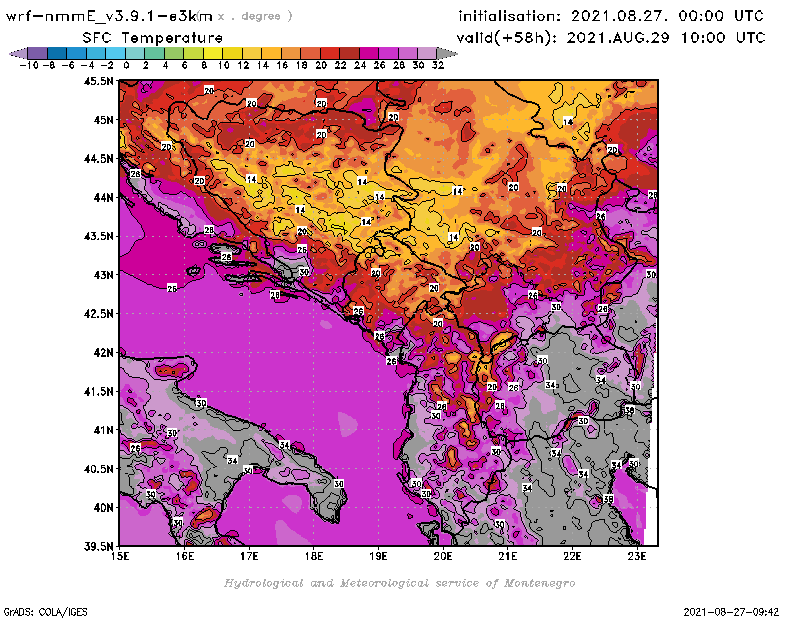Click the '41N' latitude label
The height and width of the screenshot is (618, 800).
(x=104, y=430)
